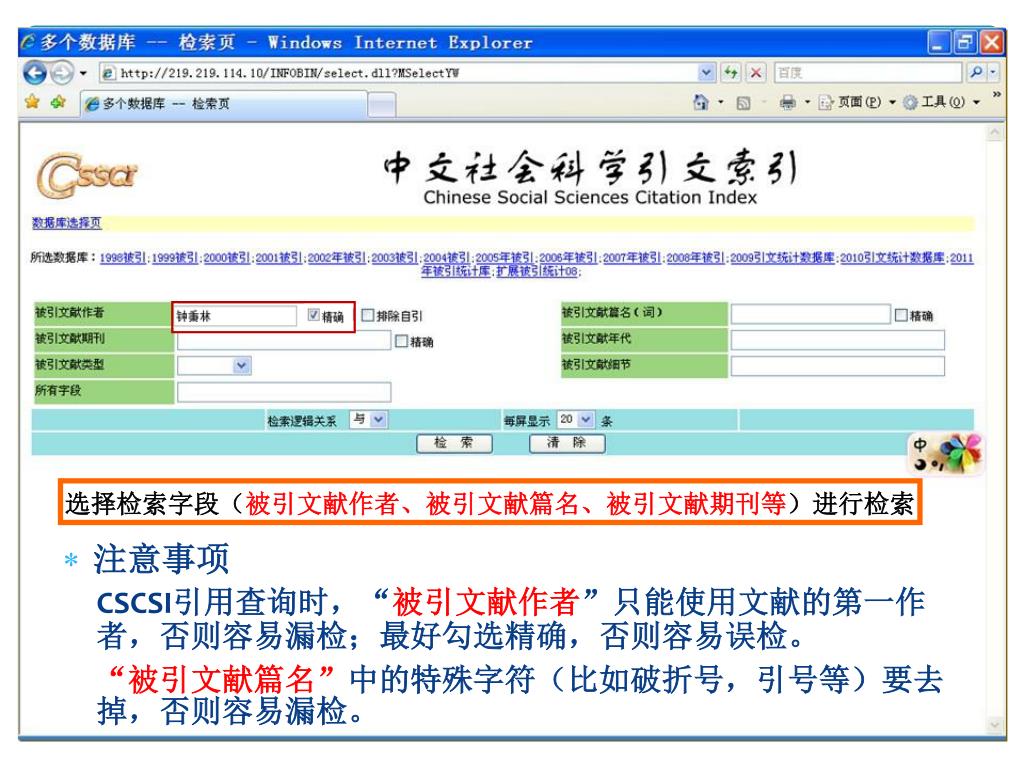Open the 1999被引 database link

pyautogui.click(x=175, y=258)
